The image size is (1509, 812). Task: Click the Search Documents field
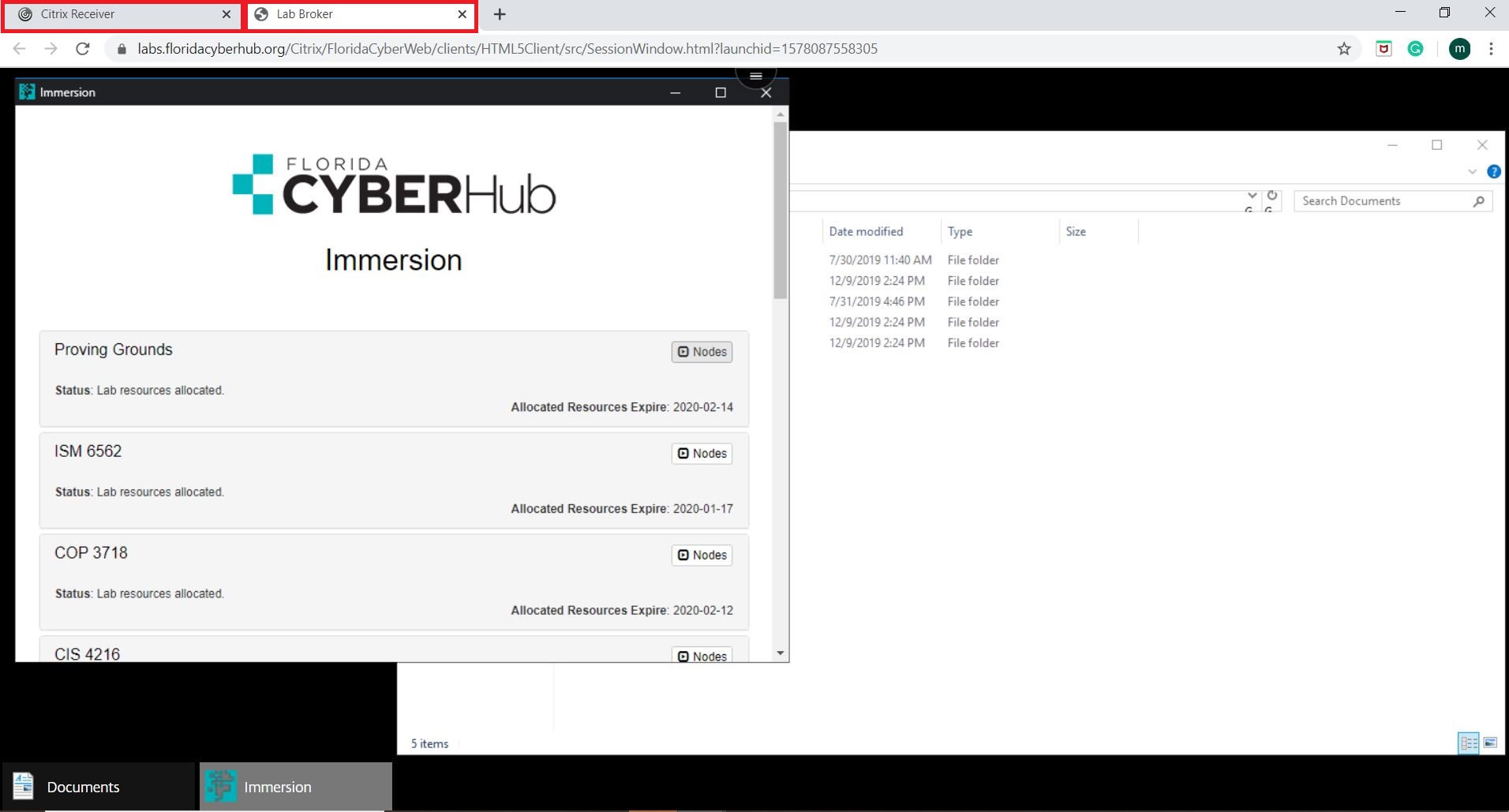coord(1392,201)
